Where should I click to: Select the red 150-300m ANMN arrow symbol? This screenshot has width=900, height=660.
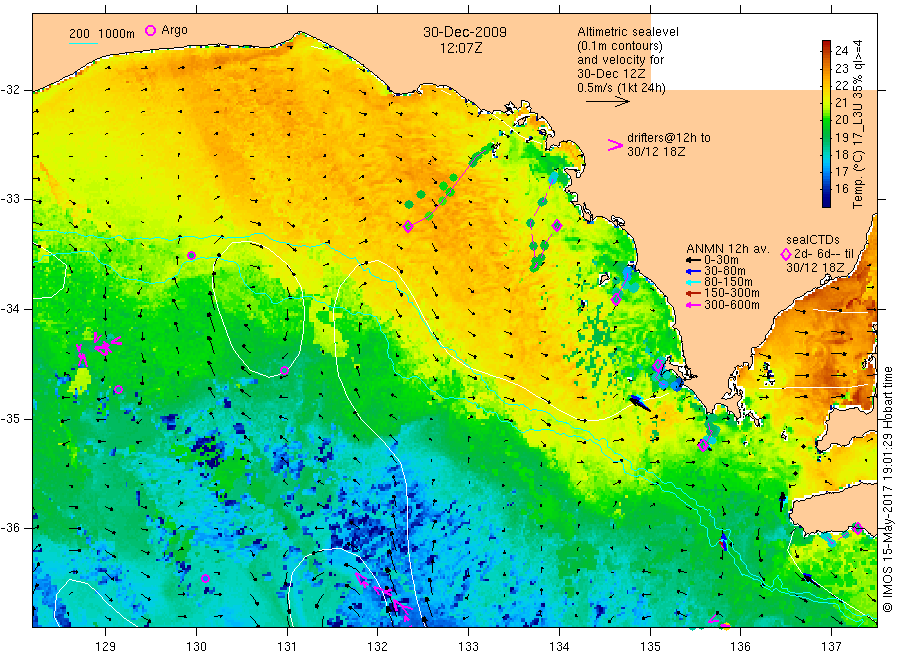click(x=693, y=293)
